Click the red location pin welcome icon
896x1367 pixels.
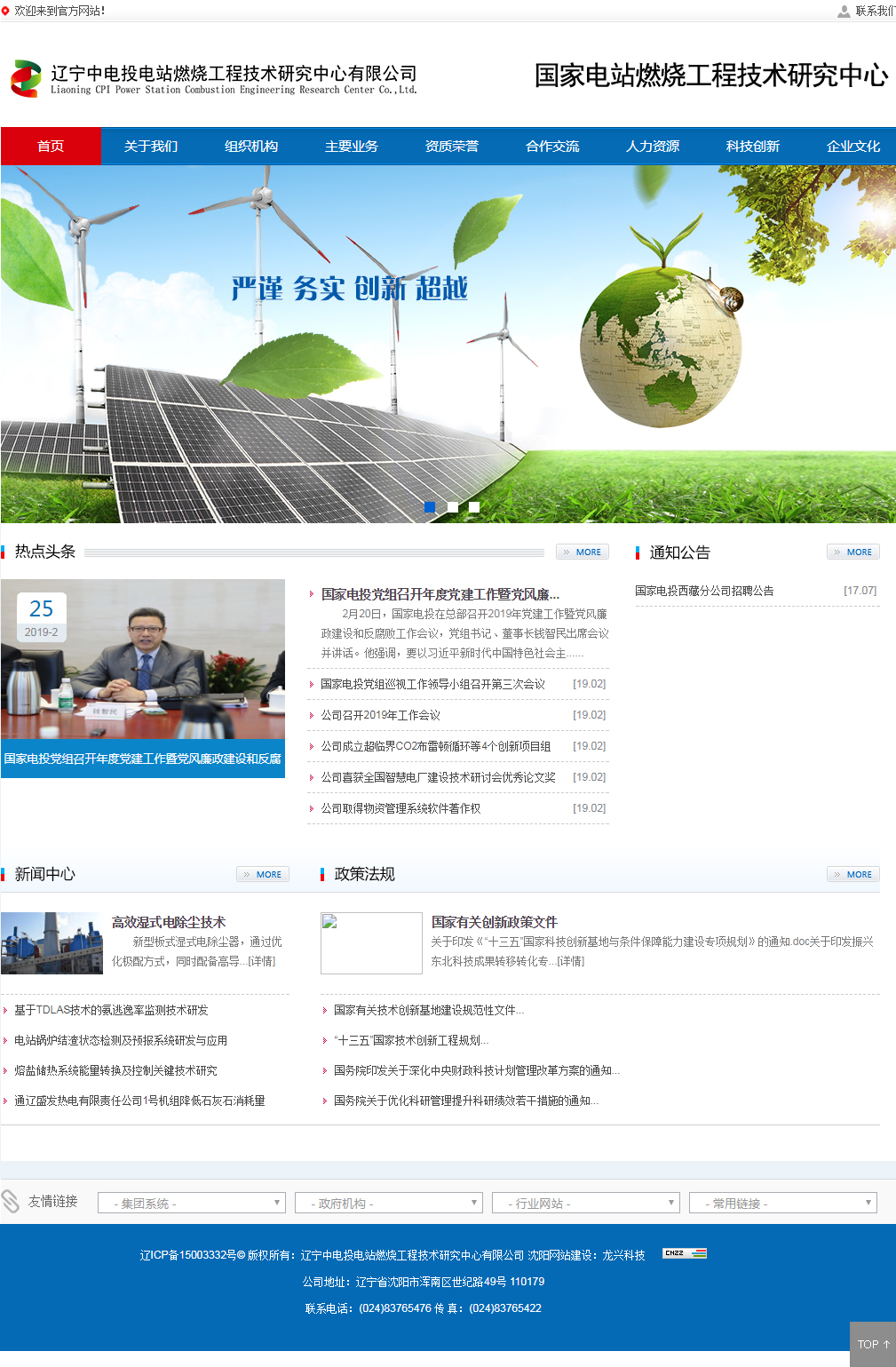point(6,11)
